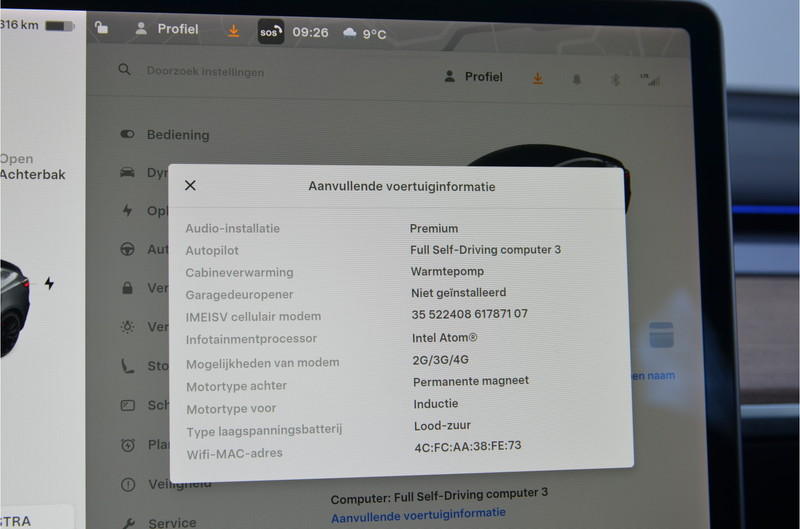Tap the LTE signal strength icon

pos(653,79)
